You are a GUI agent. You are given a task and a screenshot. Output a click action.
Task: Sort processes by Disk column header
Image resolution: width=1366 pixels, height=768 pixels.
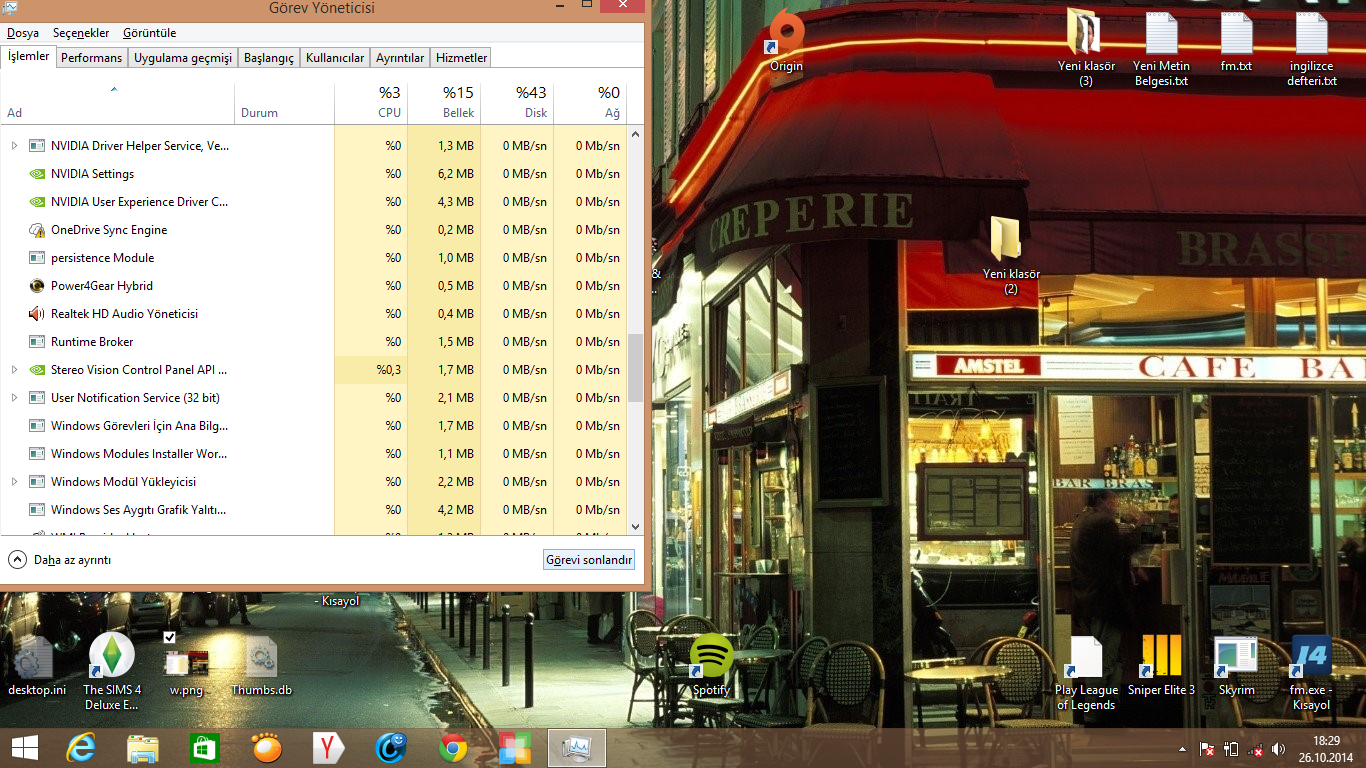pyautogui.click(x=517, y=103)
